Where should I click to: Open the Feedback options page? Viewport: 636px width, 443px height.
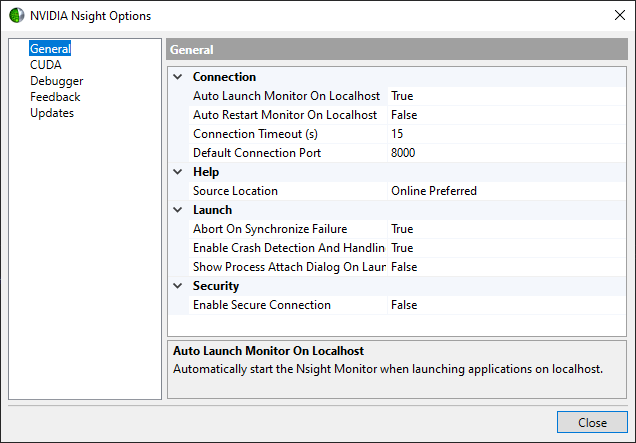55,97
